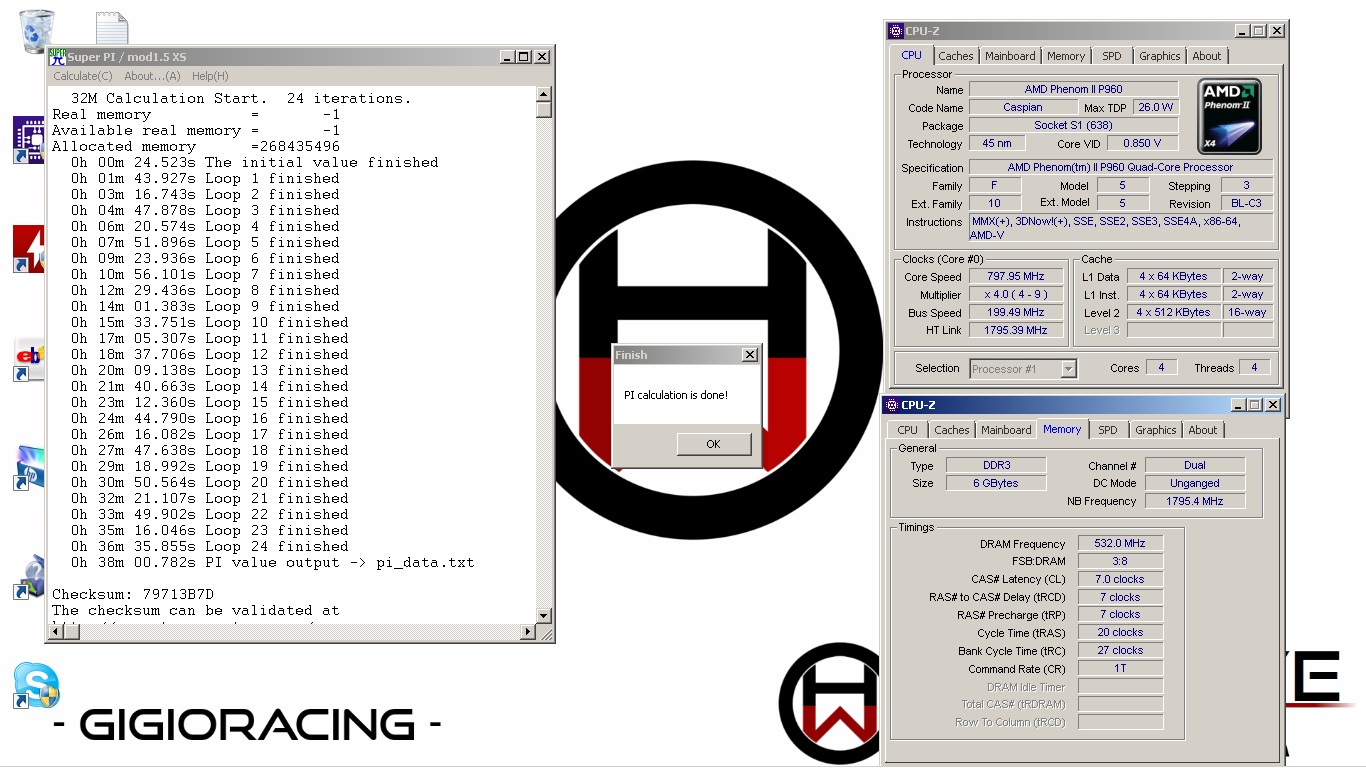Switch to Mainboard tab in top CPU-Z

1010,56
